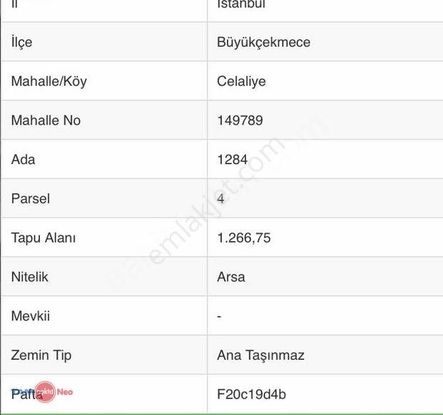443x415 pixels.
Task: Select the Arsa Nitelik value
Action: coord(231,277)
